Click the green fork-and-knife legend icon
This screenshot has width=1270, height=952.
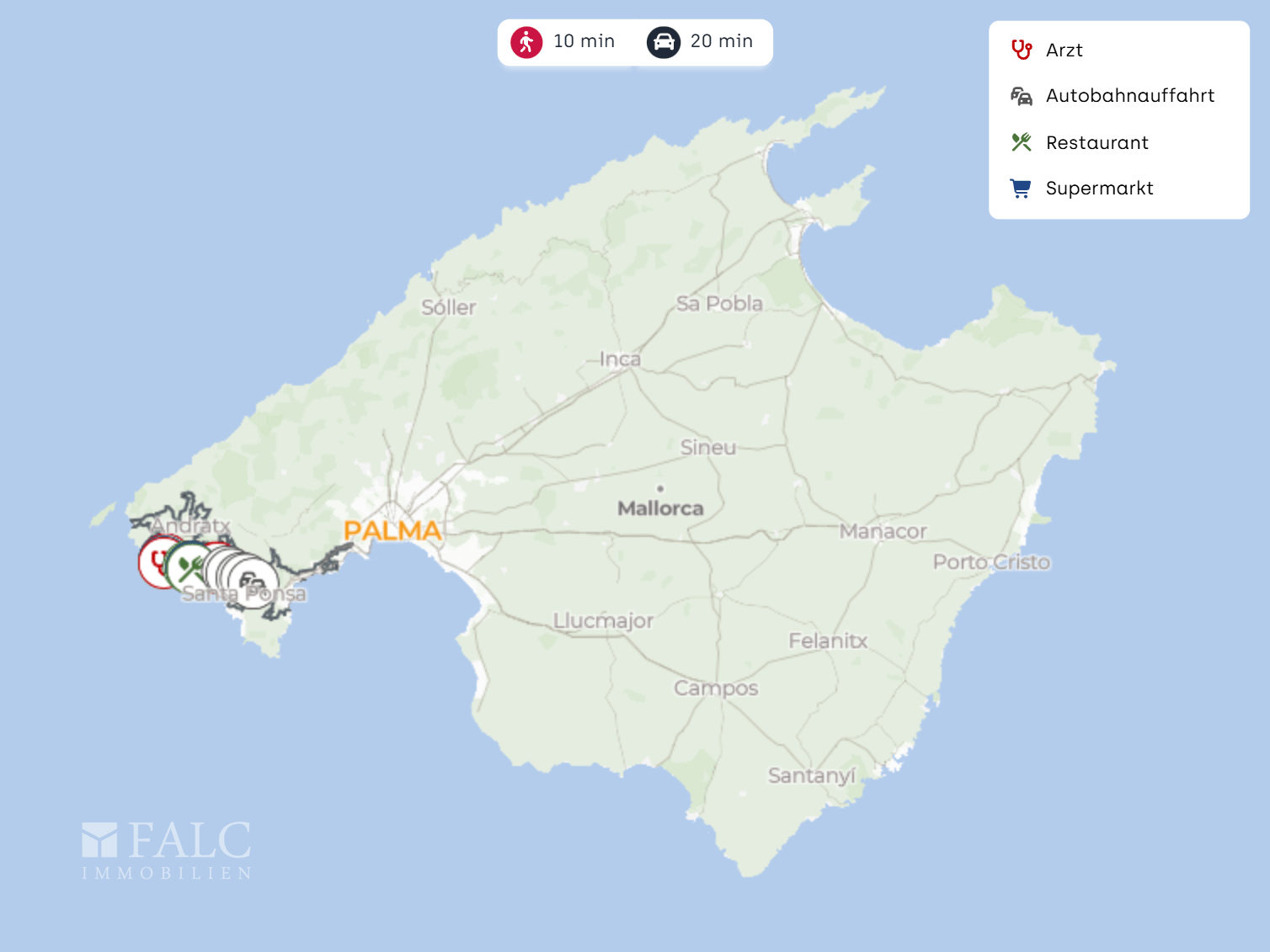coord(1021,142)
